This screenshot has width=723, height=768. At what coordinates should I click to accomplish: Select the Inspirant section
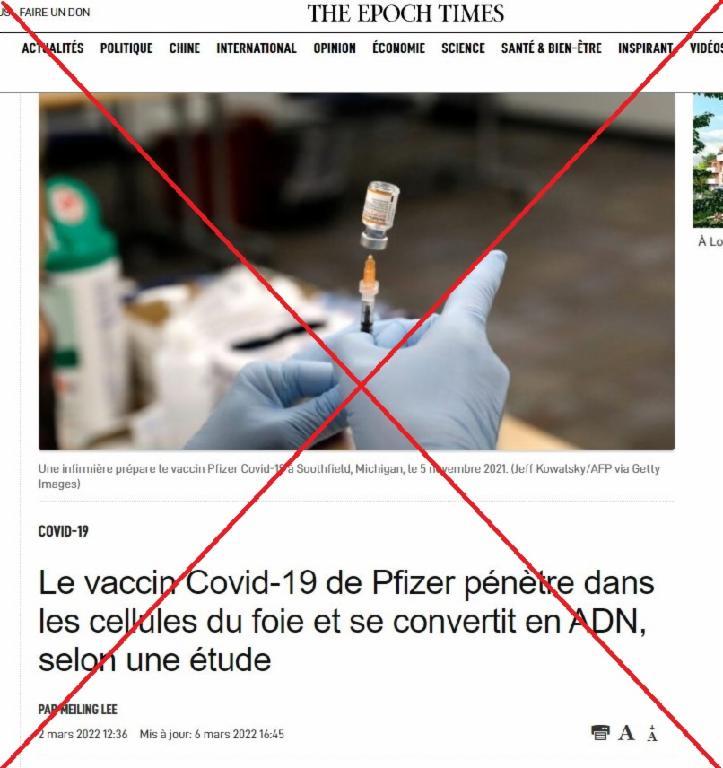[646, 48]
